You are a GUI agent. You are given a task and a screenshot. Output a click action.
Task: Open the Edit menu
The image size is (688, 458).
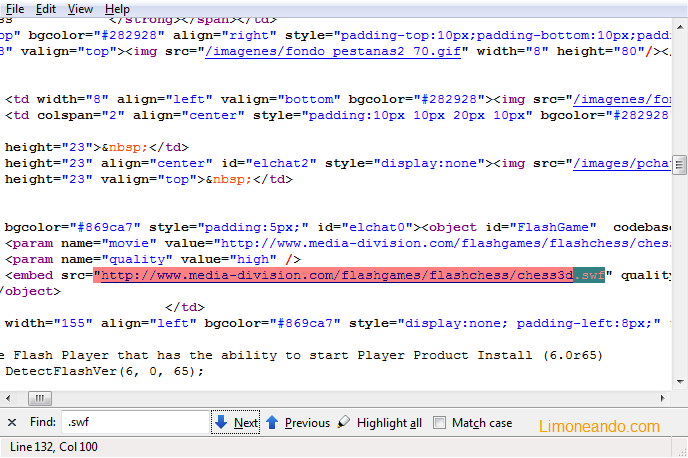pos(46,9)
